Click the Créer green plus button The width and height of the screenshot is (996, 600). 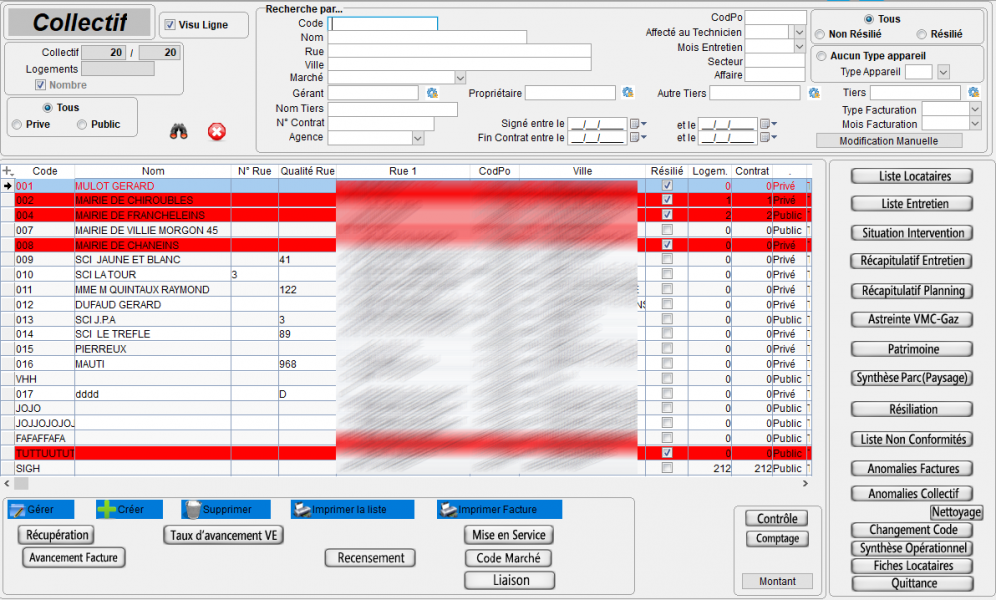tap(130, 509)
